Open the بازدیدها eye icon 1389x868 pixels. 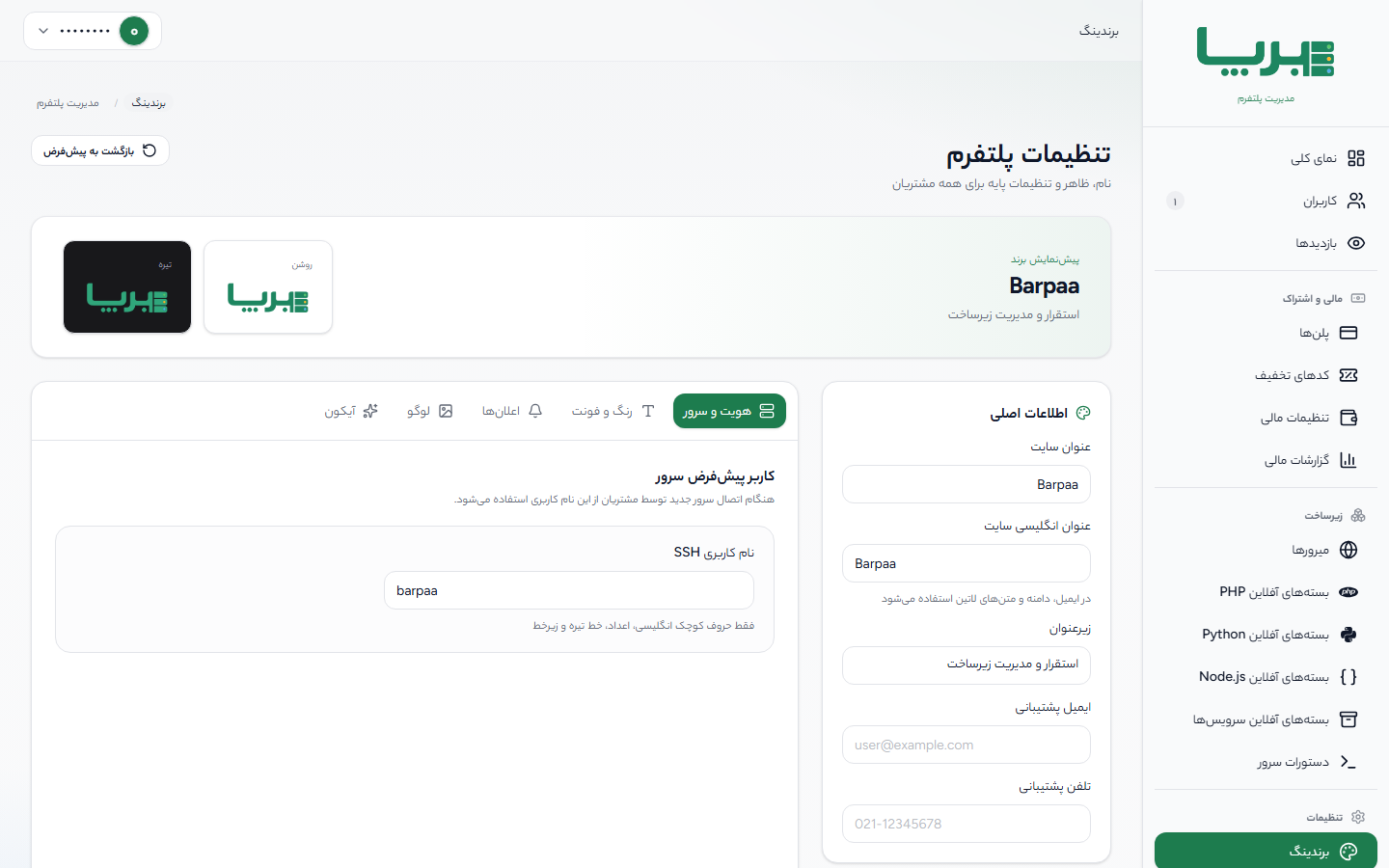[1356, 243]
